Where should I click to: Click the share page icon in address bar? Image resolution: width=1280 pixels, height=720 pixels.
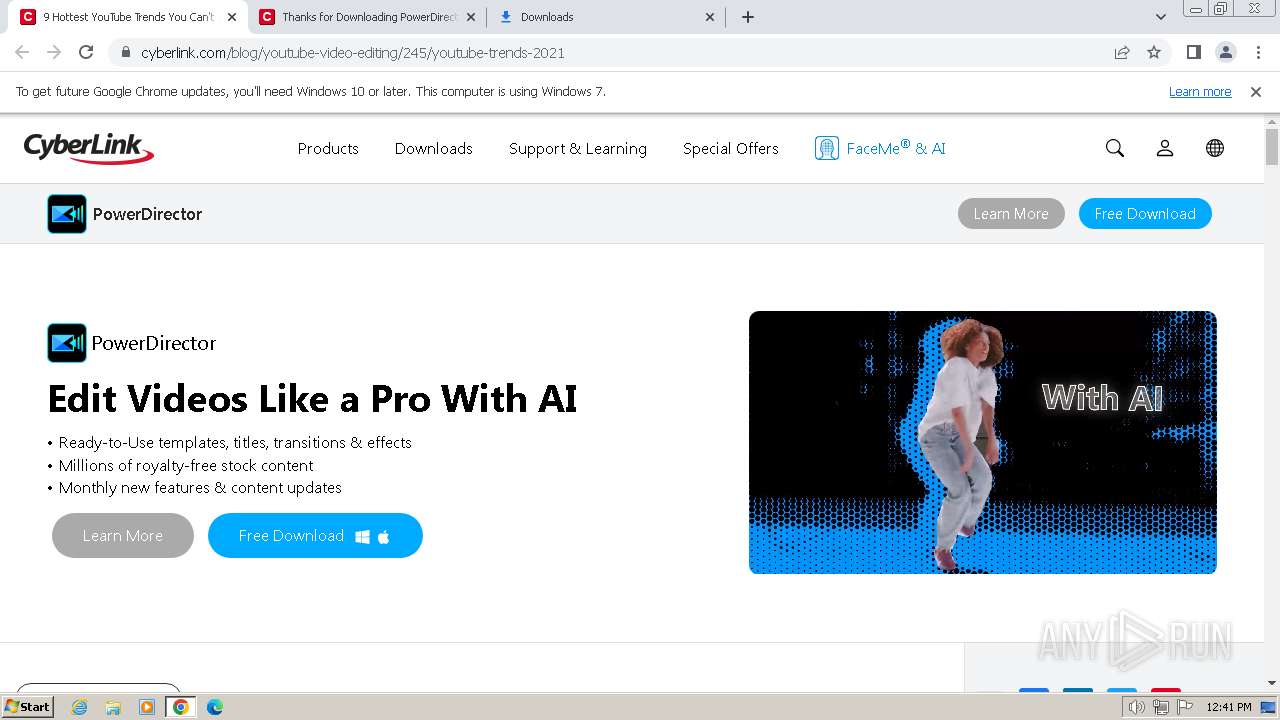pyautogui.click(x=1122, y=53)
